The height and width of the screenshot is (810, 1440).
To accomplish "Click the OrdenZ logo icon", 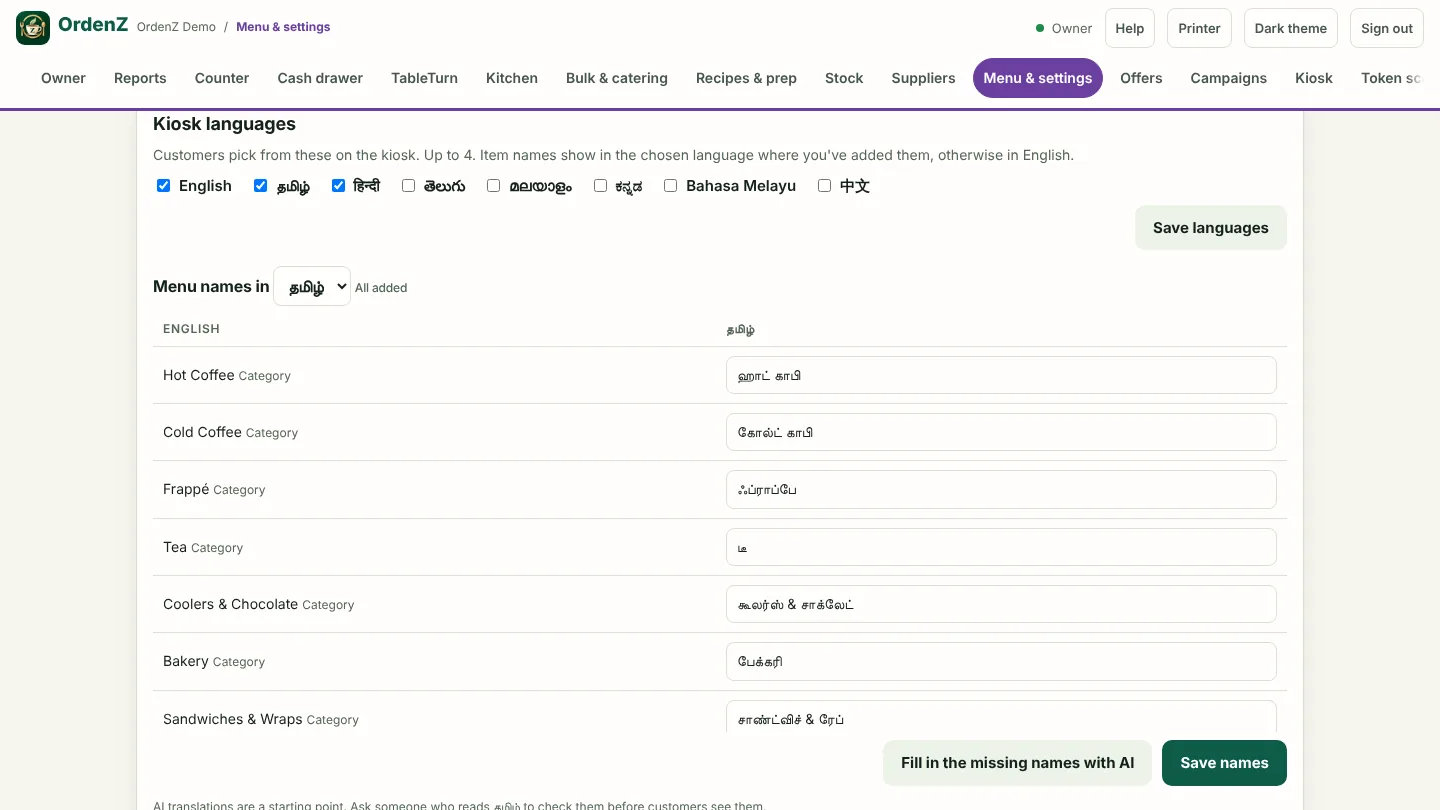I will point(33,28).
